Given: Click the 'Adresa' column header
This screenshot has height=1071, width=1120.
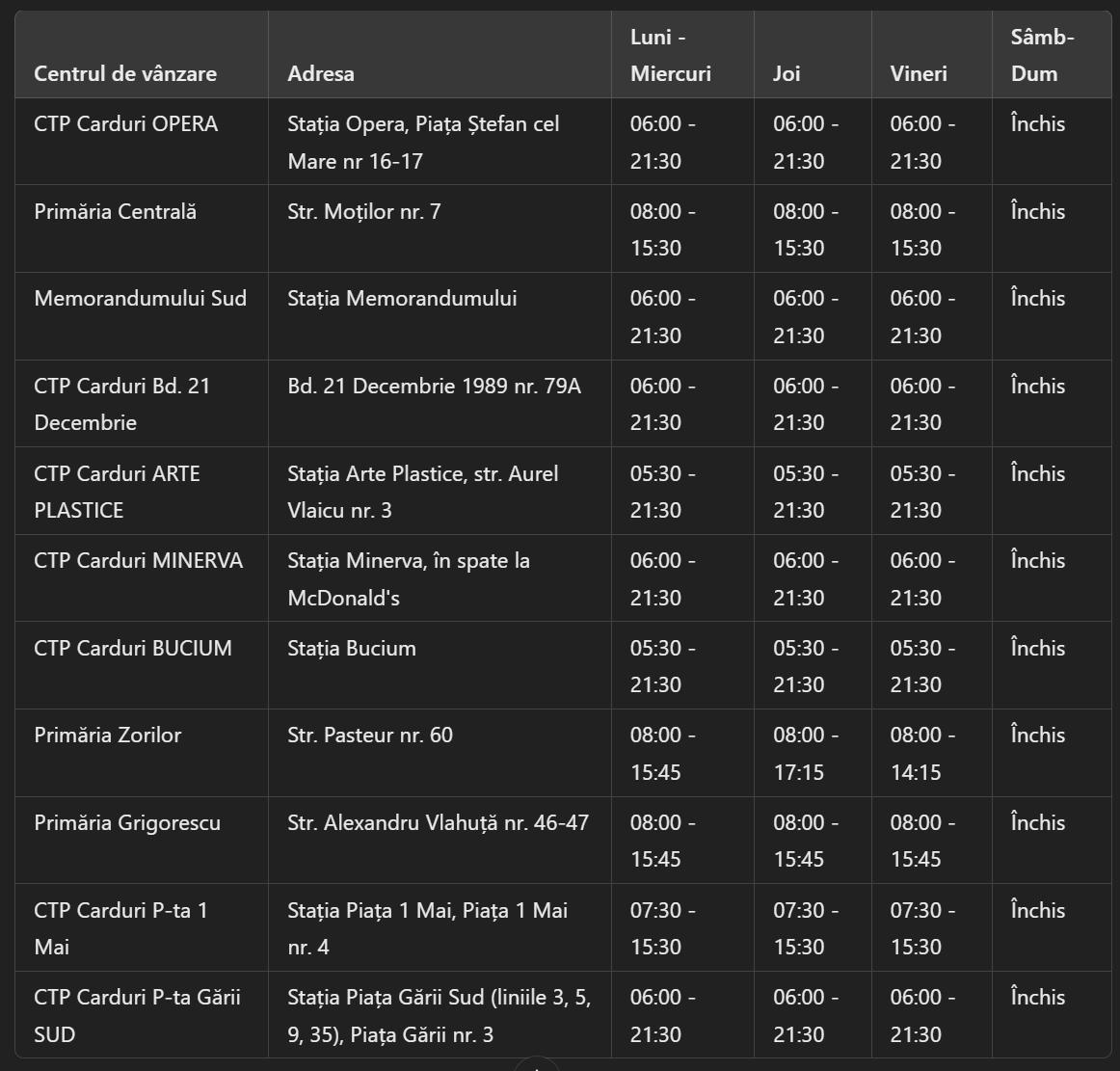Looking at the screenshot, I should point(321,74).
